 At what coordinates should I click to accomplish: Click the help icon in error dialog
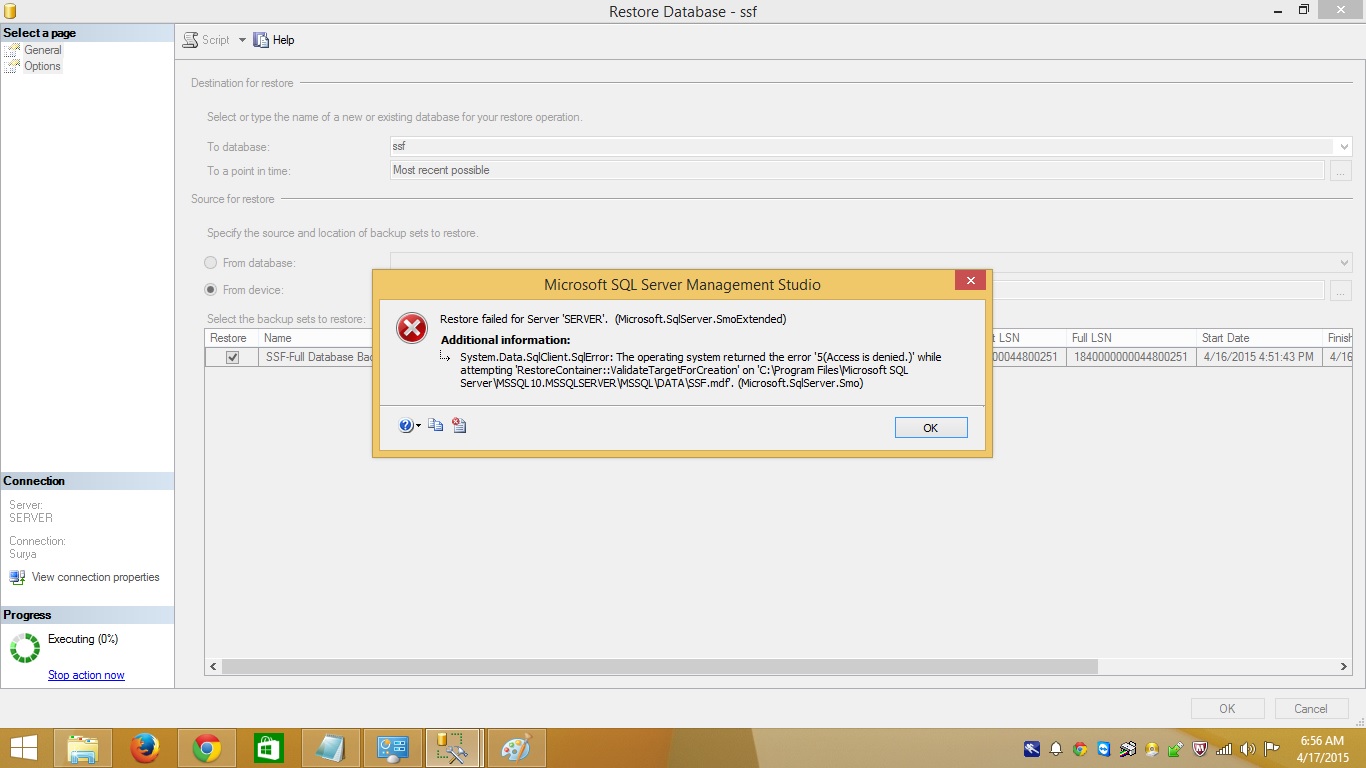406,426
